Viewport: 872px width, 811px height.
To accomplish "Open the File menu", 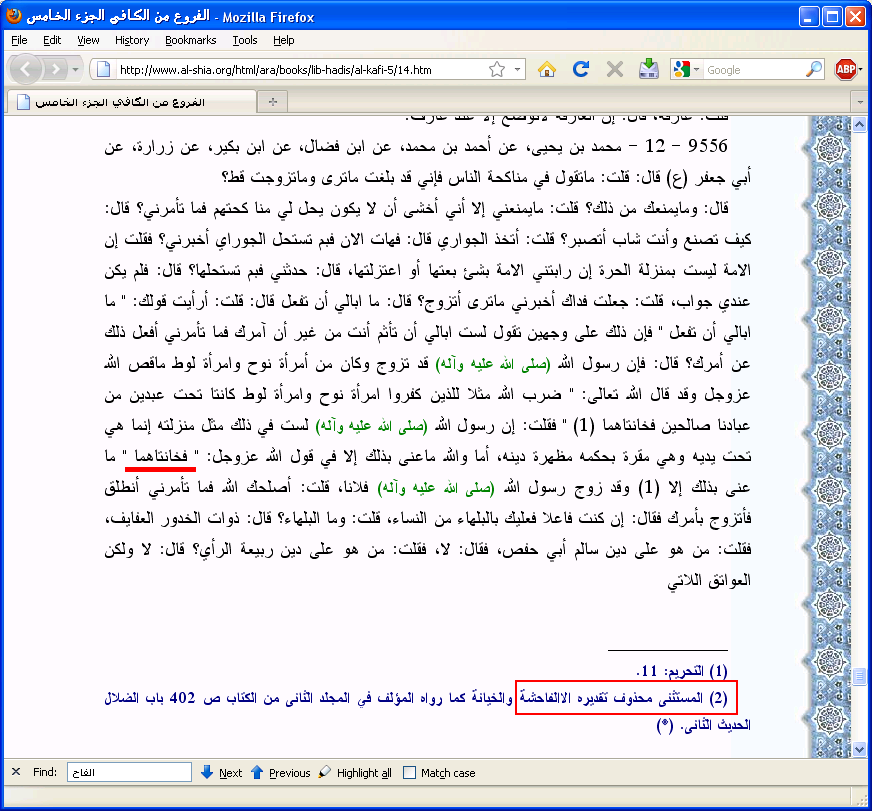I will coord(19,40).
